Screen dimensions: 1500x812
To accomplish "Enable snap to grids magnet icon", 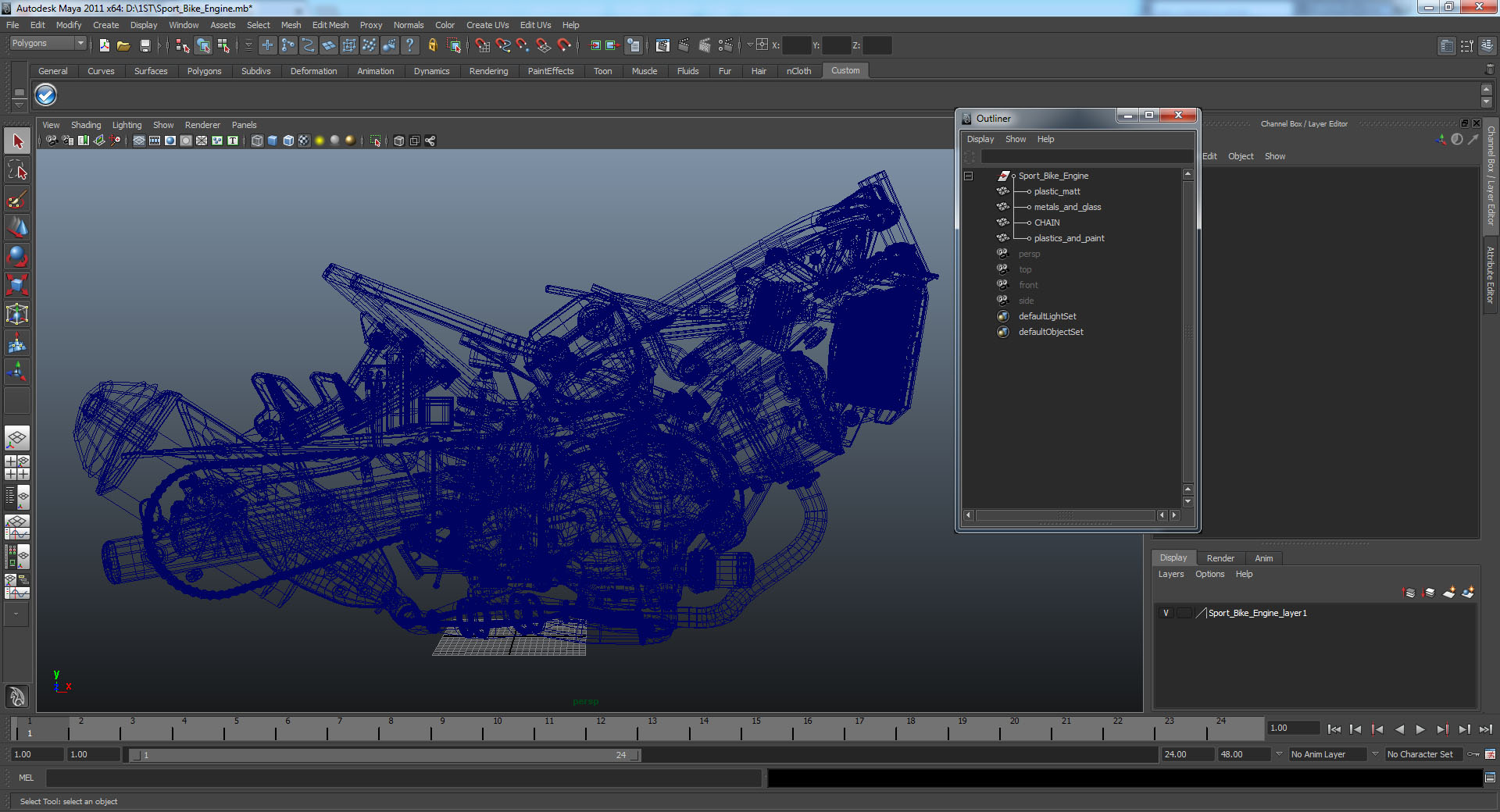I will [x=483, y=45].
